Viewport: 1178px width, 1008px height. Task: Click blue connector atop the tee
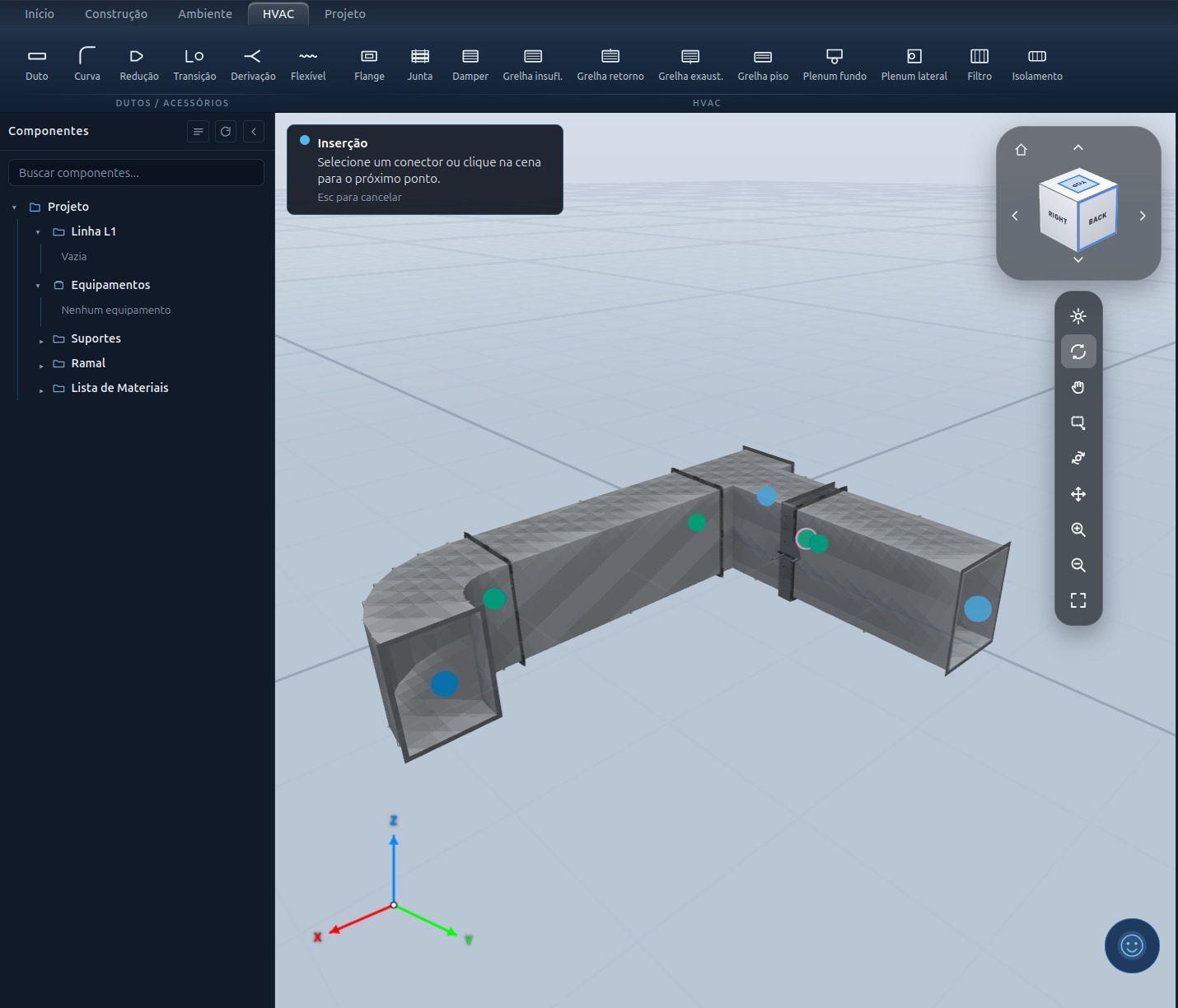(x=767, y=496)
